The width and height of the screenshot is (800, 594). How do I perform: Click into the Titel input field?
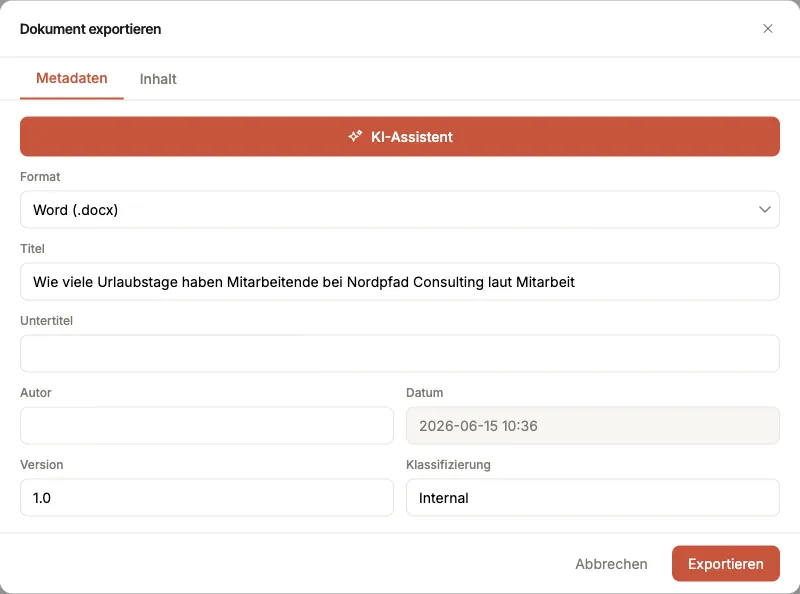[x=400, y=282]
